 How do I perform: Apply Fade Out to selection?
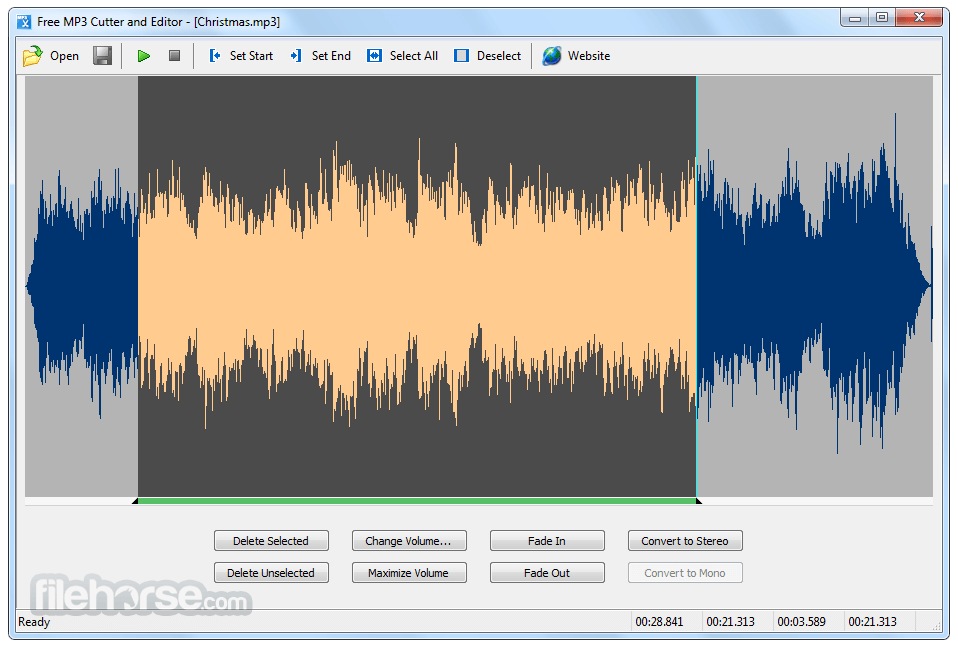click(547, 573)
